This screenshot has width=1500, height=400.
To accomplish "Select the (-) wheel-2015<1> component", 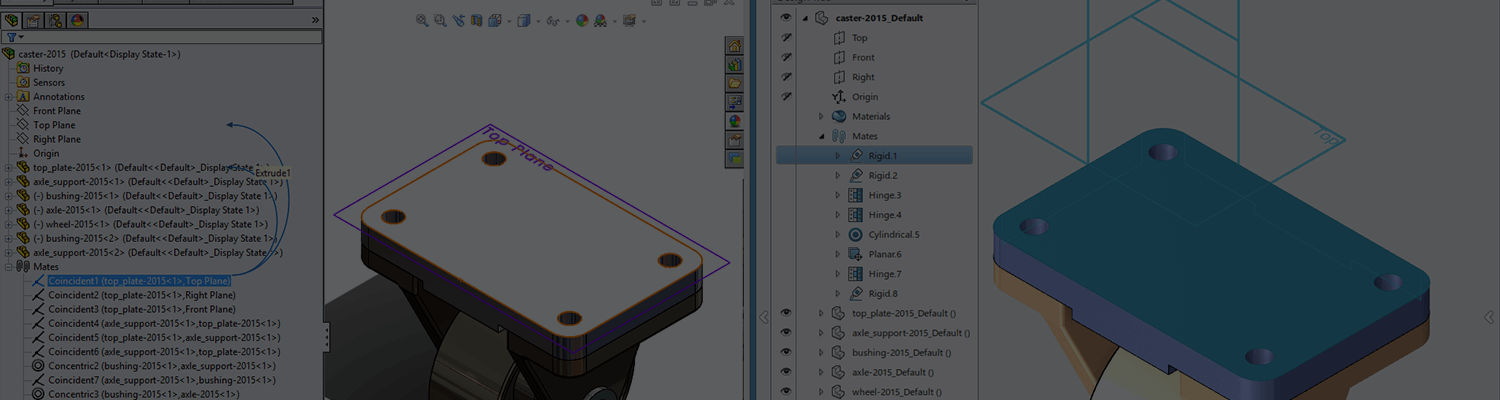I will tap(148, 224).
